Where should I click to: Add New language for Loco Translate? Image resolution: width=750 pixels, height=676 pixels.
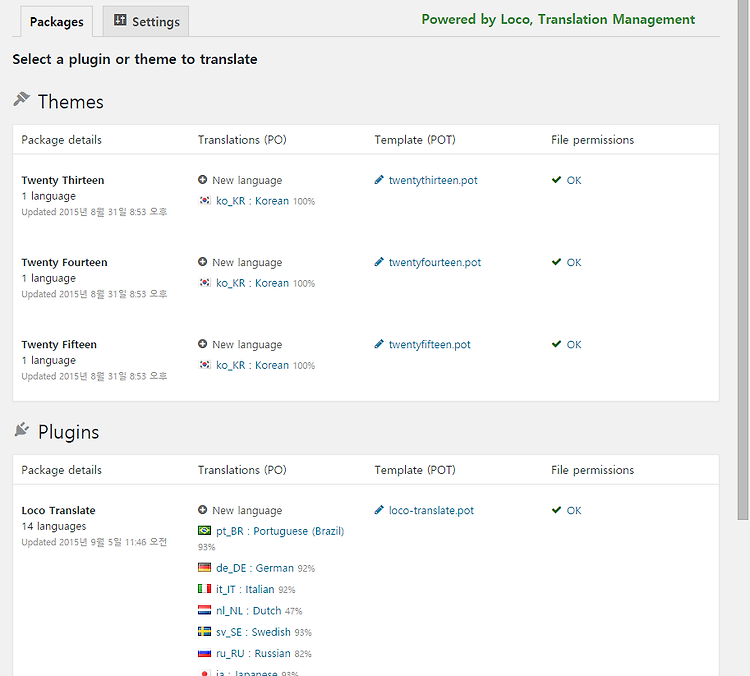coord(247,511)
